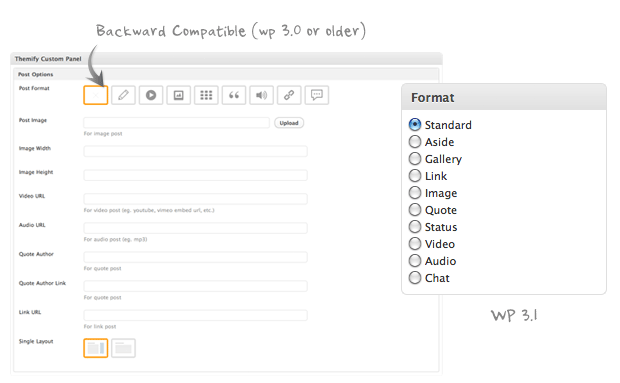Pick the video play post format

(x=151, y=95)
